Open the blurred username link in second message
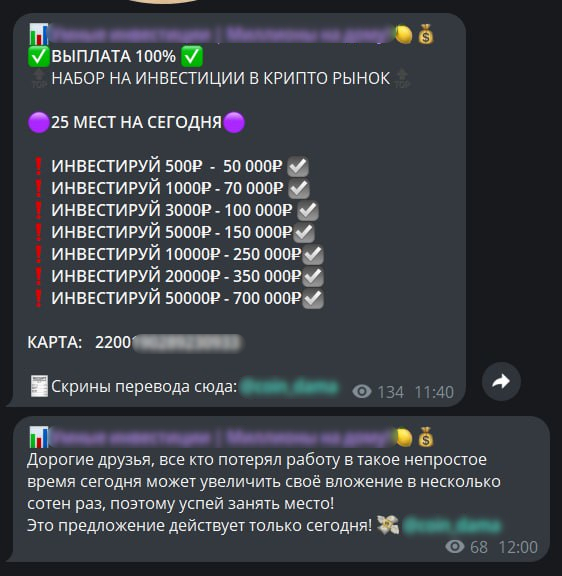The width and height of the screenshot is (562, 576). click(452, 525)
